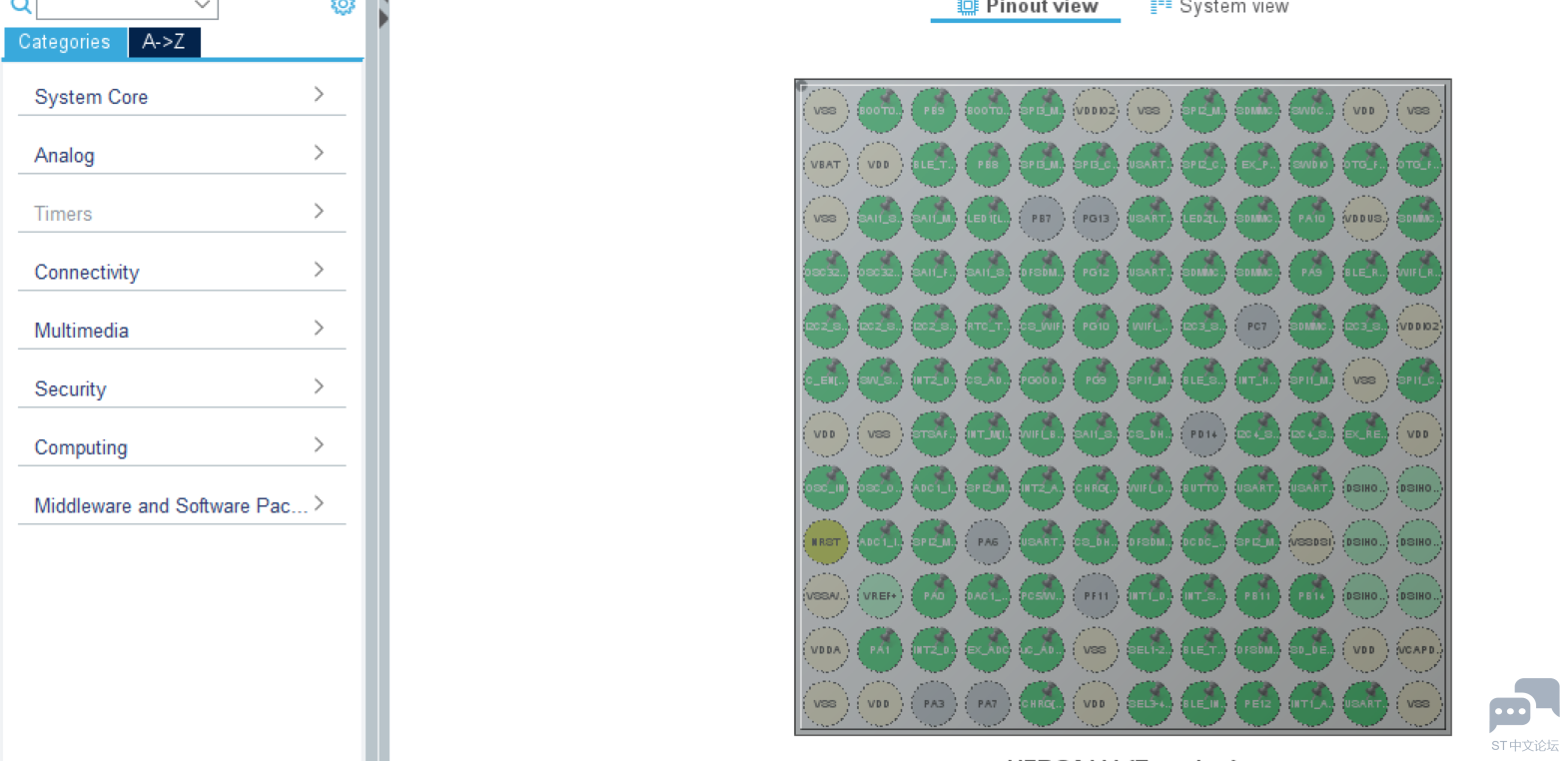
Task: Click the VSSDSI pin
Action: coord(1311,542)
